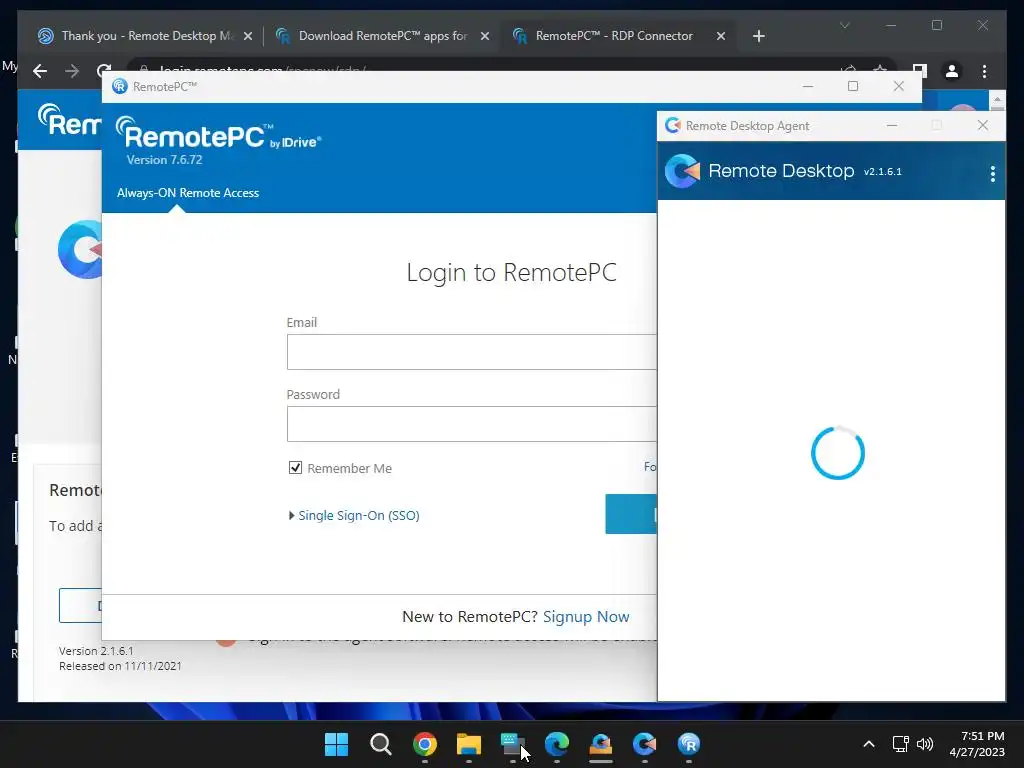Reload the Chrome page

tap(103, 69)
